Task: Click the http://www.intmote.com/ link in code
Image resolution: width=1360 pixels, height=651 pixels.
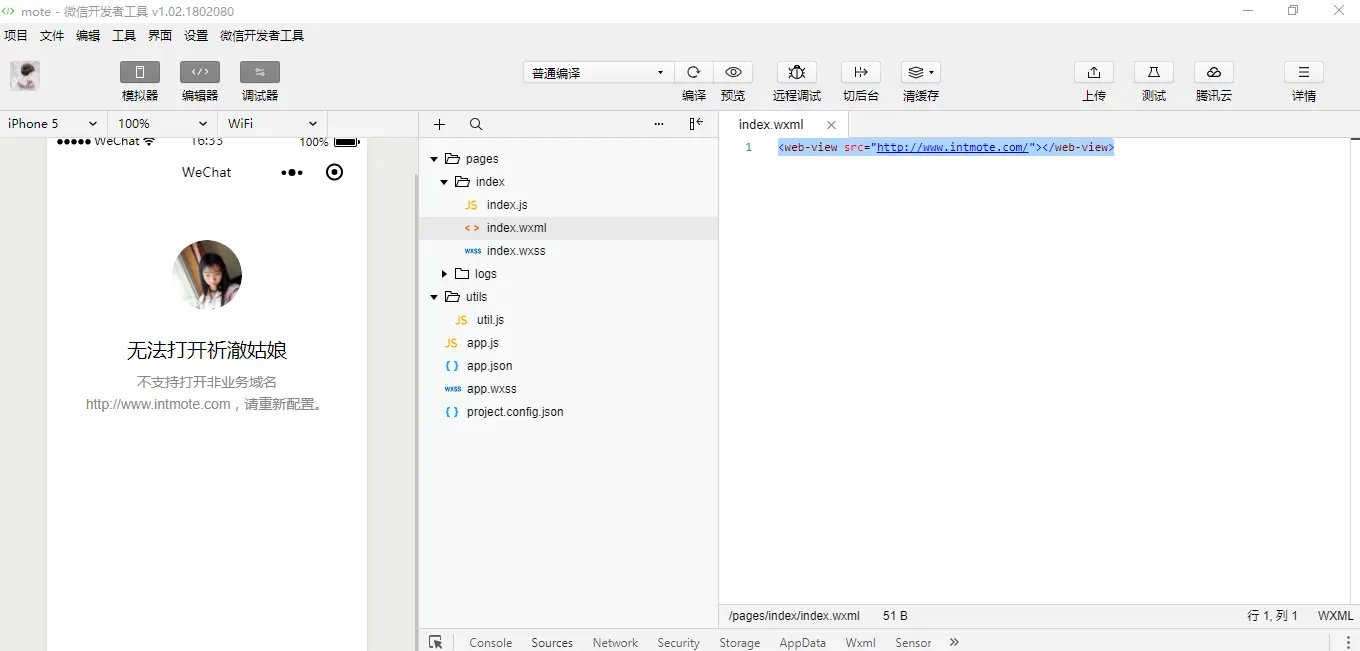Action: pyautogui.click(x=953, y=147)
